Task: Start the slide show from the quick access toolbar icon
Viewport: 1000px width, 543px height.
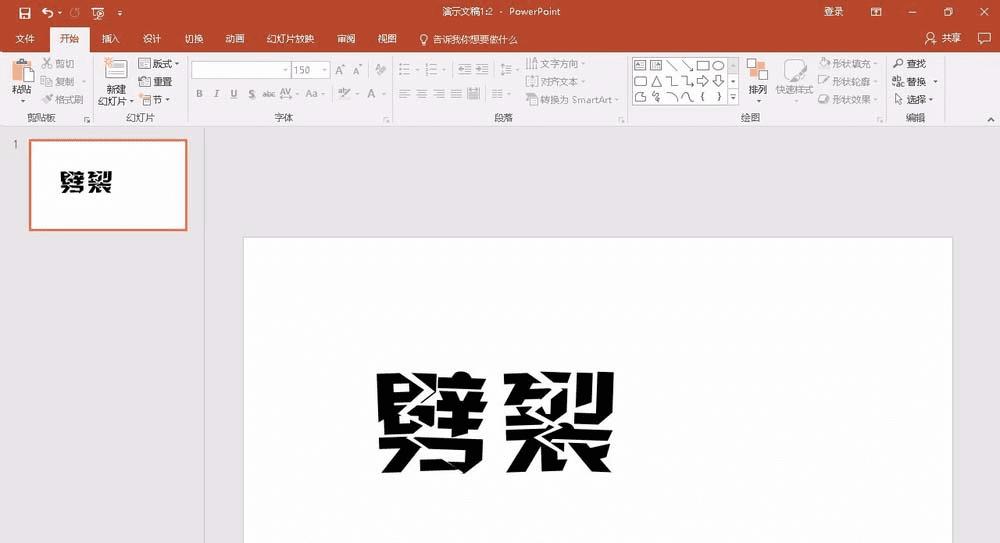Action: (x=98, y=13)
